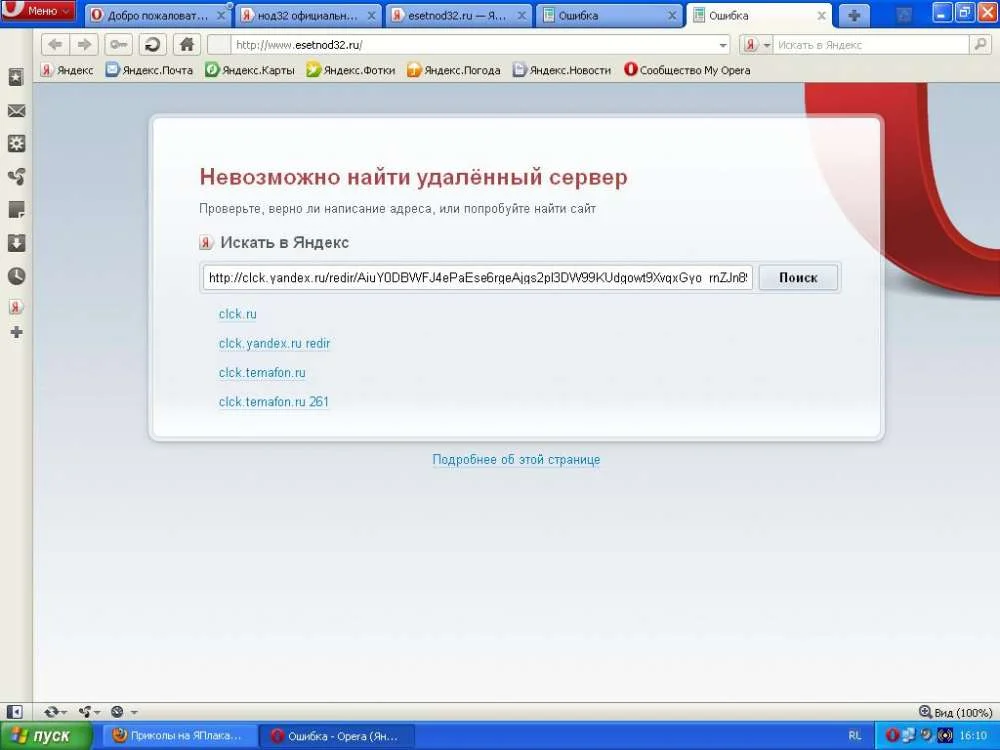Open the Opera Link sync dropdown

pos(55,712)
